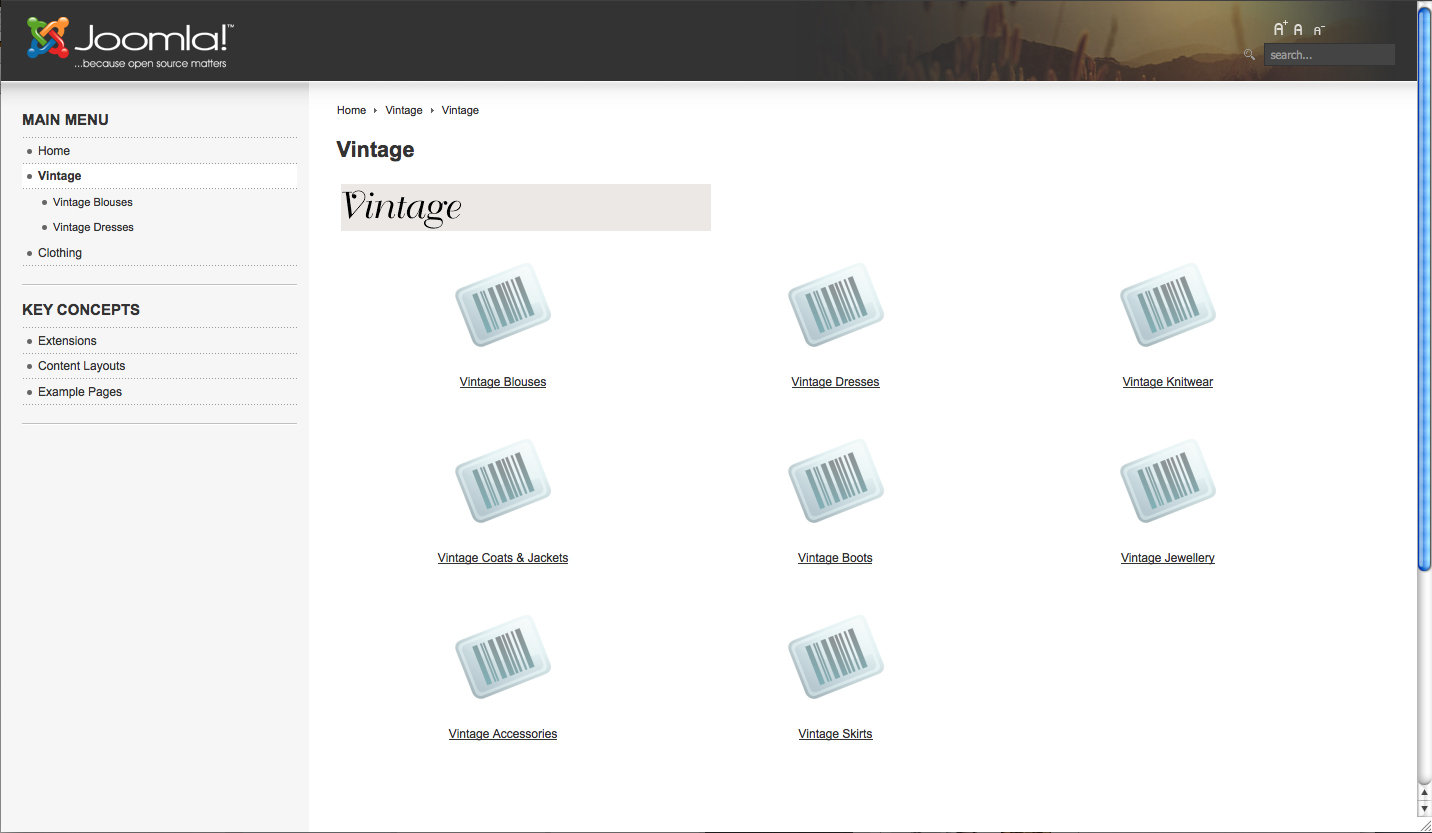1432x833 pixels.
Task: Click the bold Vintage page heading
Action: coord(375,150)
